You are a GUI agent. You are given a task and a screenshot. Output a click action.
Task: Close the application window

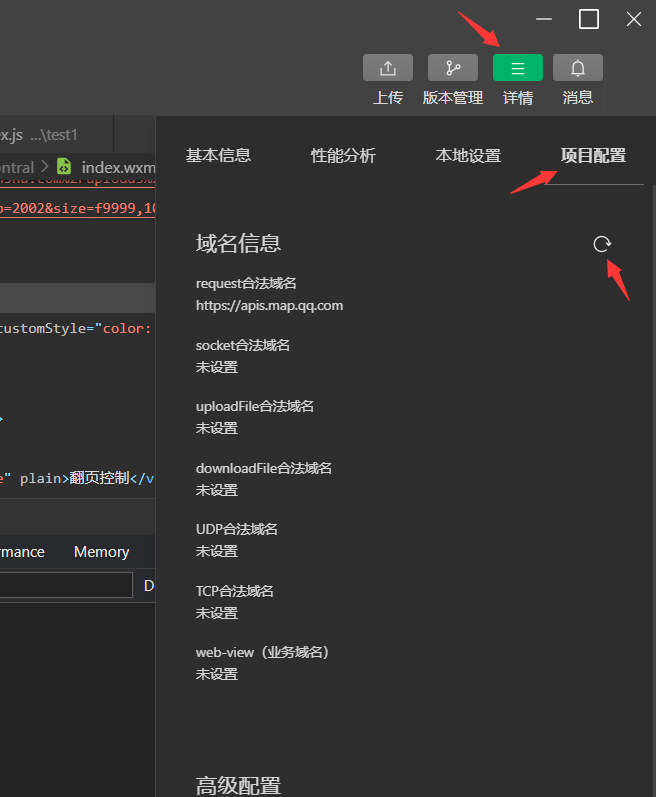click(x=634, y=19)
